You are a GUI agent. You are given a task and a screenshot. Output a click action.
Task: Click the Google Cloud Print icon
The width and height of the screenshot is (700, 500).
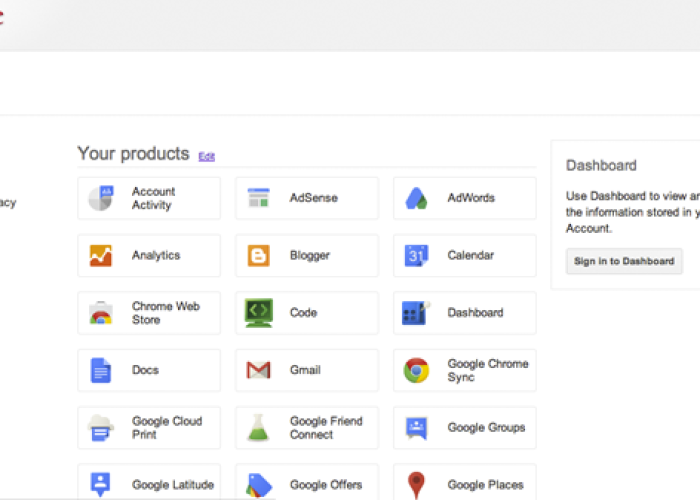[x=101, y=428]
